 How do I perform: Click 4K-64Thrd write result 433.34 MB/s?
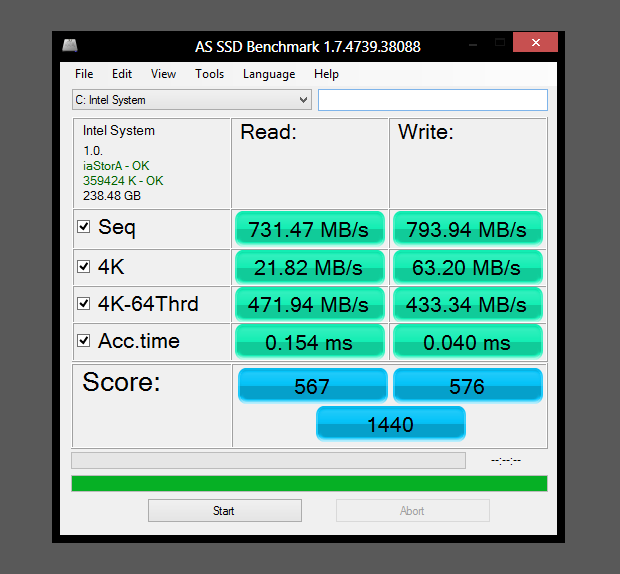[x=467, y=304]
